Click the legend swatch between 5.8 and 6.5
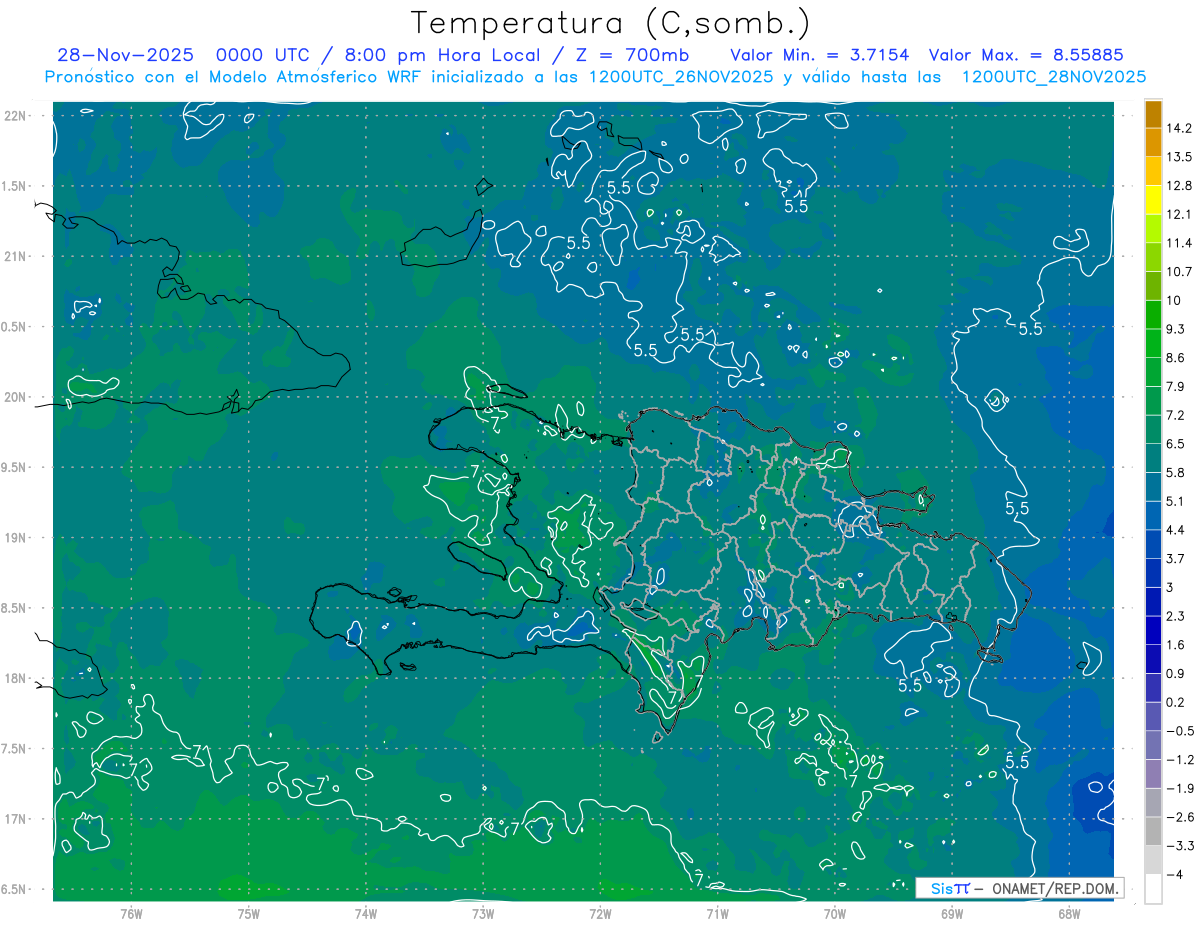Image resolution: width=1200 pixels, height=927 pixels. 1153,458
